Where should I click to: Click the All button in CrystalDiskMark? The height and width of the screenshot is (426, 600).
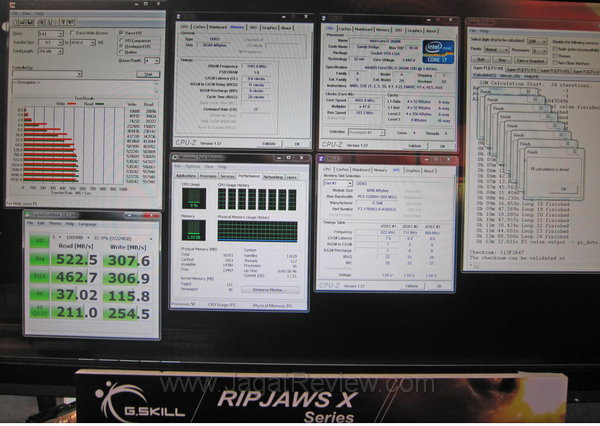(x=40, y=241)
